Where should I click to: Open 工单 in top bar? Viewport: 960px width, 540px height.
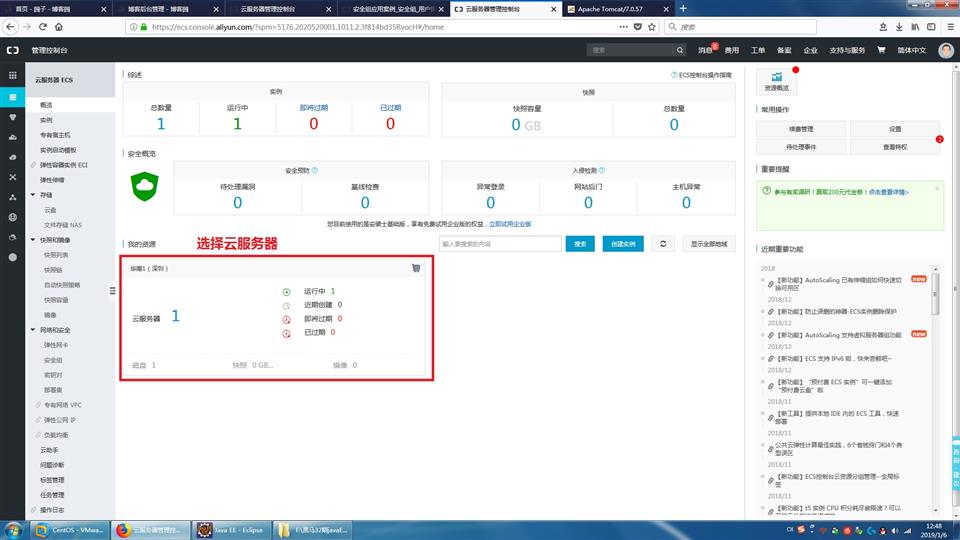[x=758, y=50]
